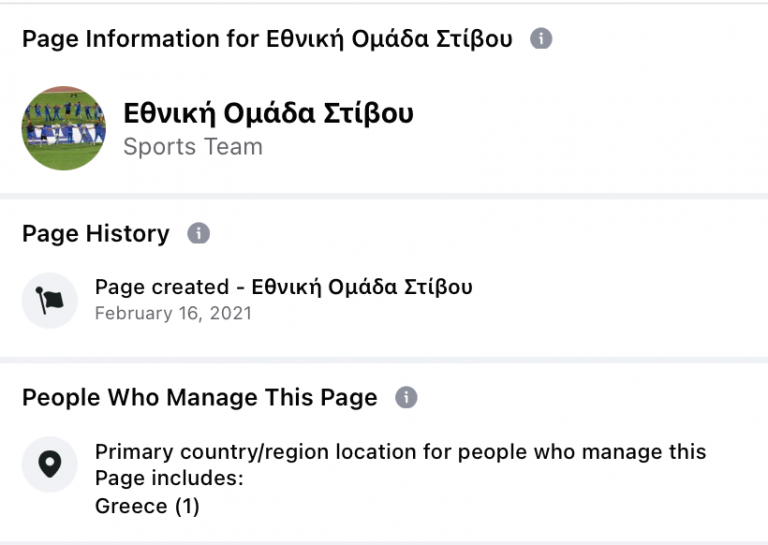Click the 'Page includes:' line
Image resolution: width=768 pixels, height=545 pixels.
pos(169,478)
